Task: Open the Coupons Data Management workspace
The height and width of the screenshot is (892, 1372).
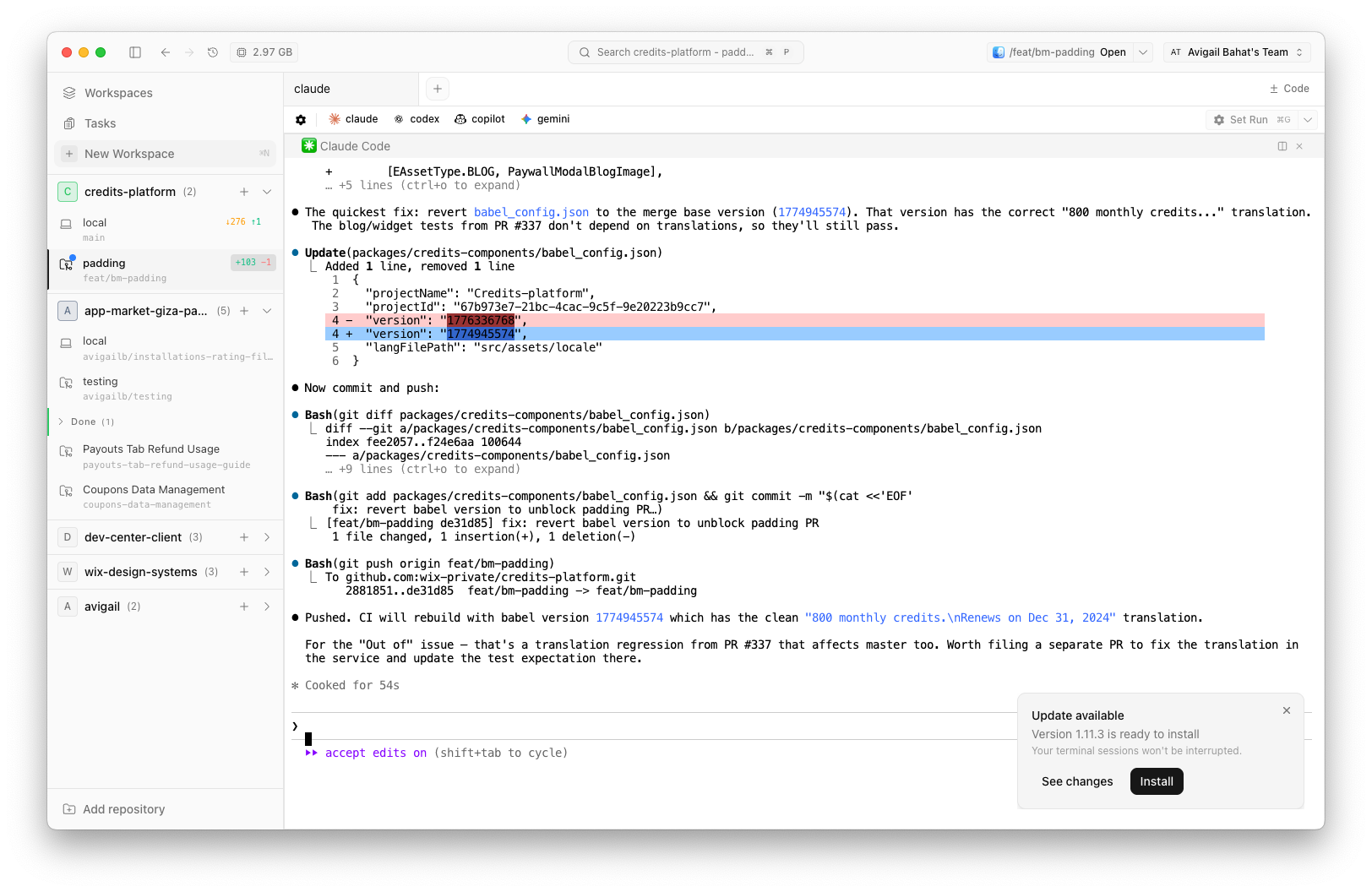Action: coord(166,497)
